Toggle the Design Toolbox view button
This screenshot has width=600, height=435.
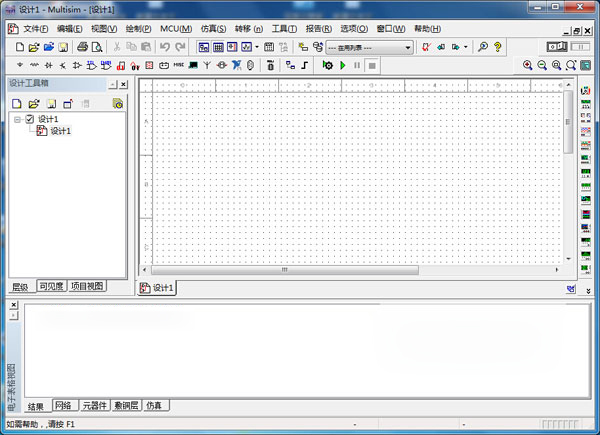pyautogui.click(x=204, y=47)
